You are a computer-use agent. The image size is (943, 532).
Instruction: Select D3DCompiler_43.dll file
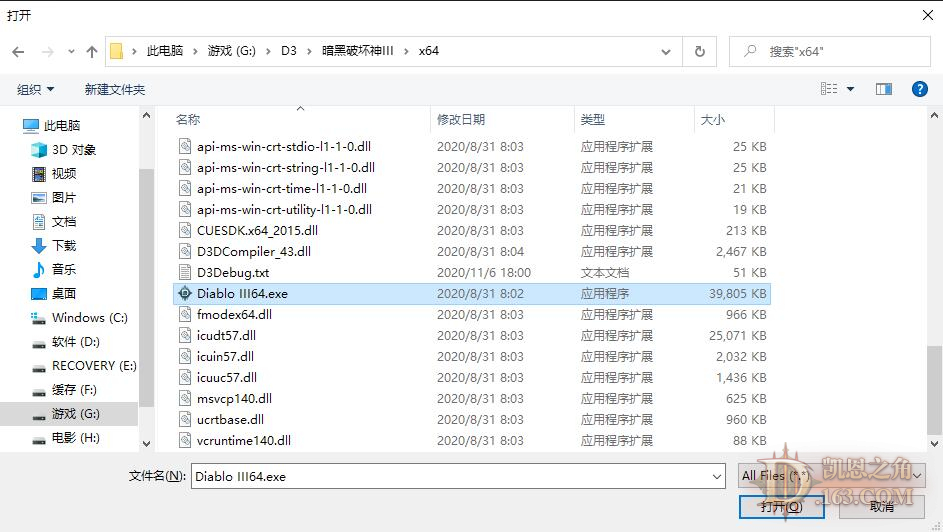click(472, 252)
